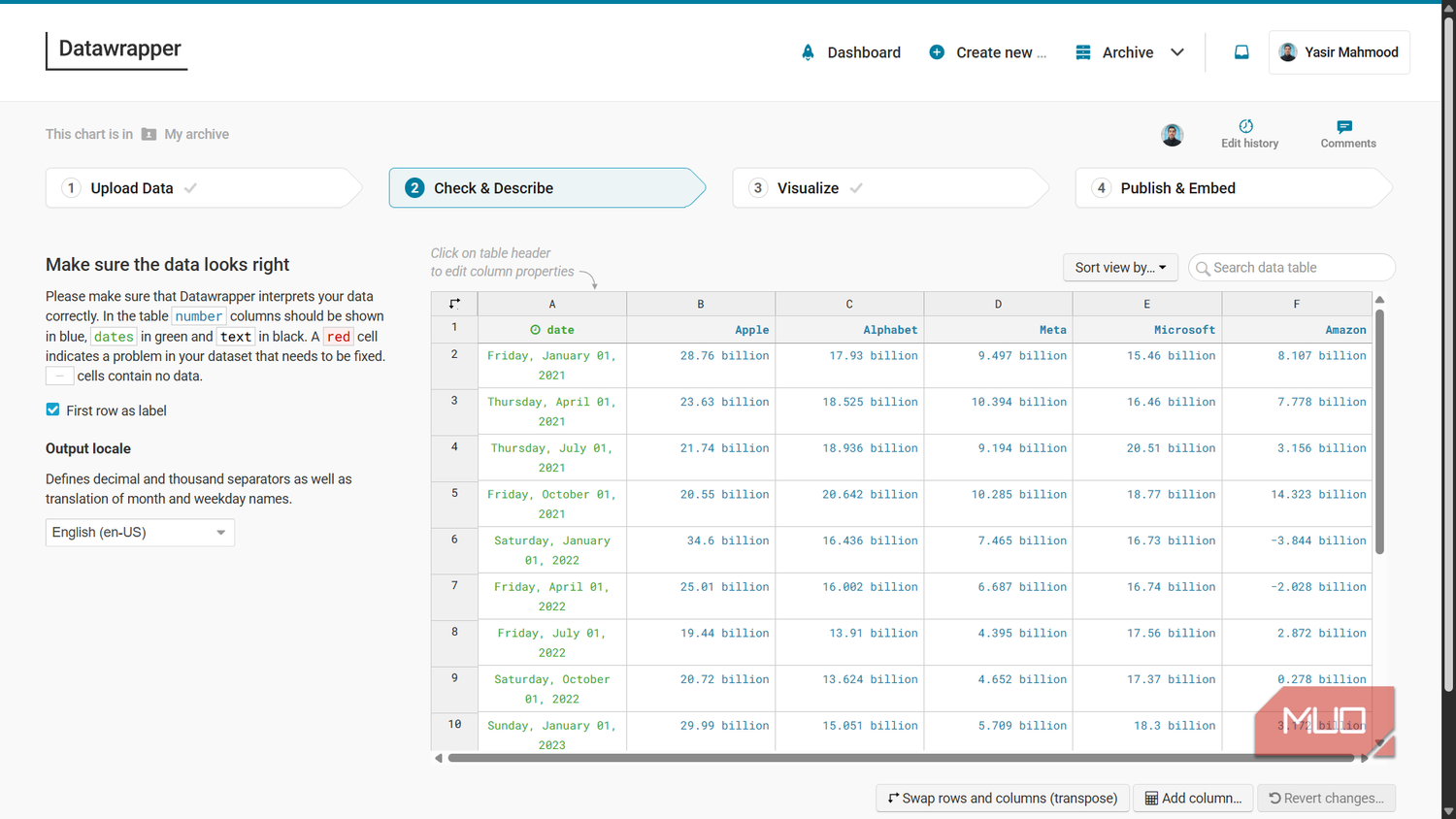The image size is (1456, 819).
Task: Click the collaborator avatar above the steps
Action: coord(1173,135)
